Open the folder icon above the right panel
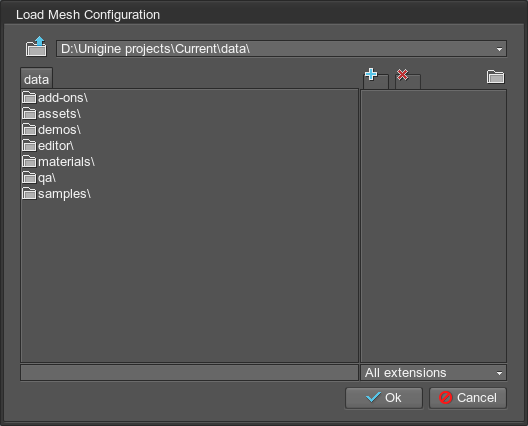The image size is (528, 426). [x=495, y=77]
